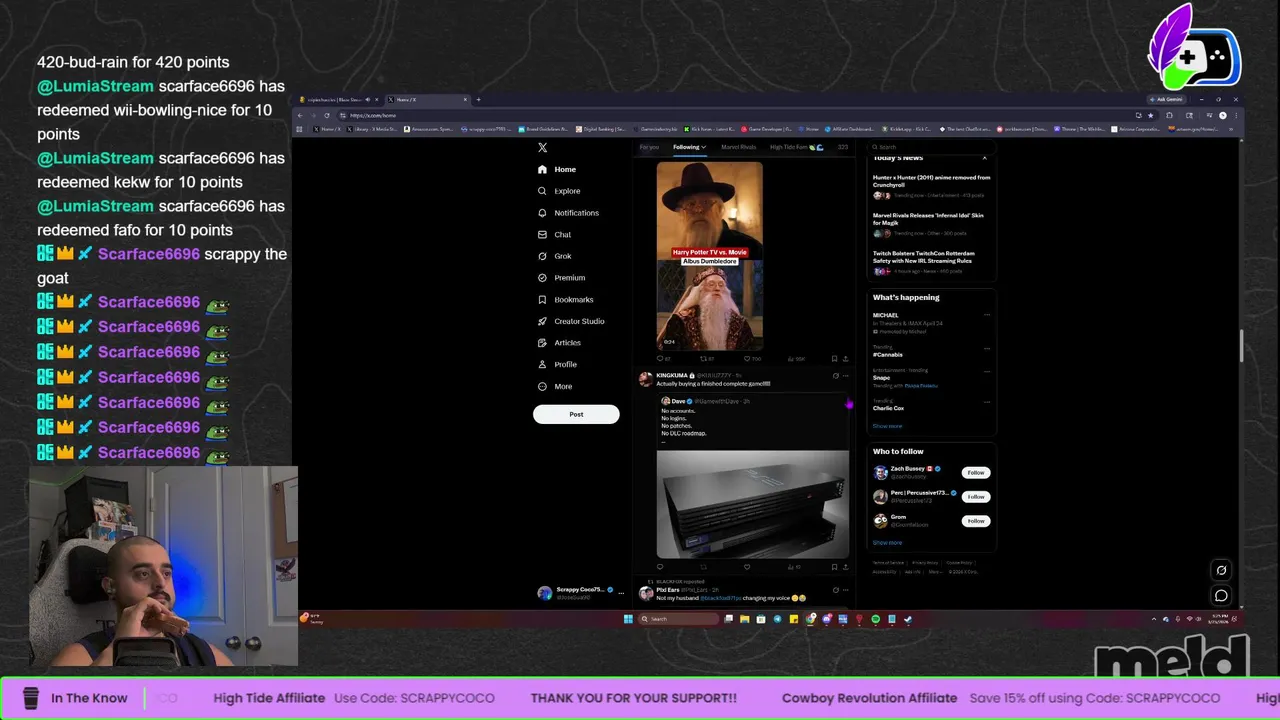
Task: Click the white Post button
Action: tap(576, 414)
